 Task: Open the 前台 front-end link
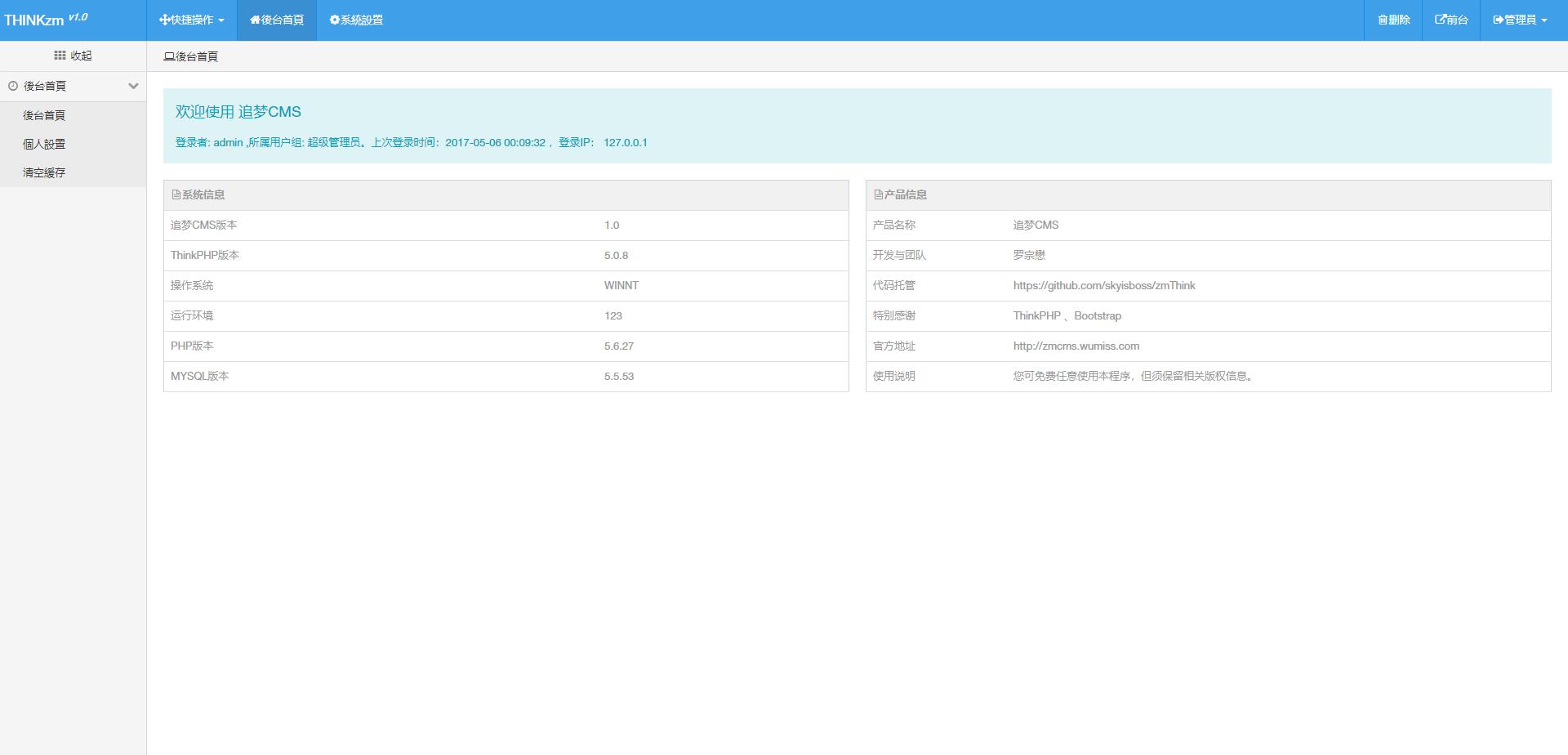pos(1451,20)
